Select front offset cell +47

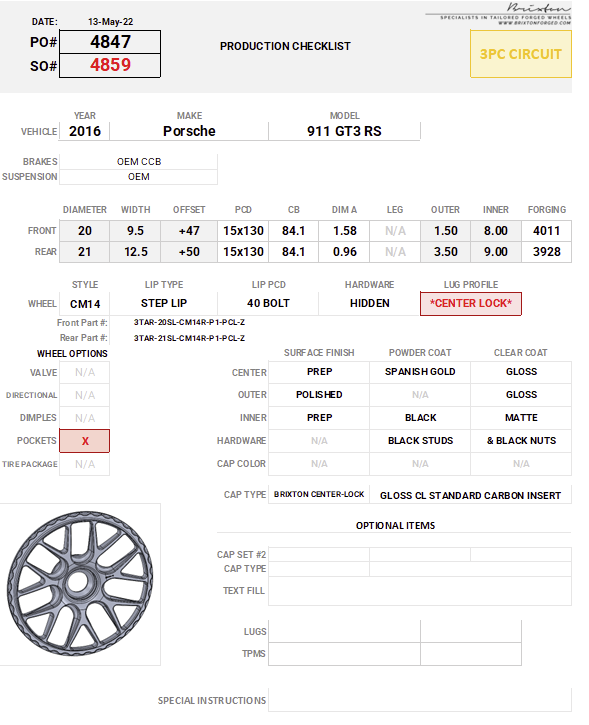click(x=189, y=231)
